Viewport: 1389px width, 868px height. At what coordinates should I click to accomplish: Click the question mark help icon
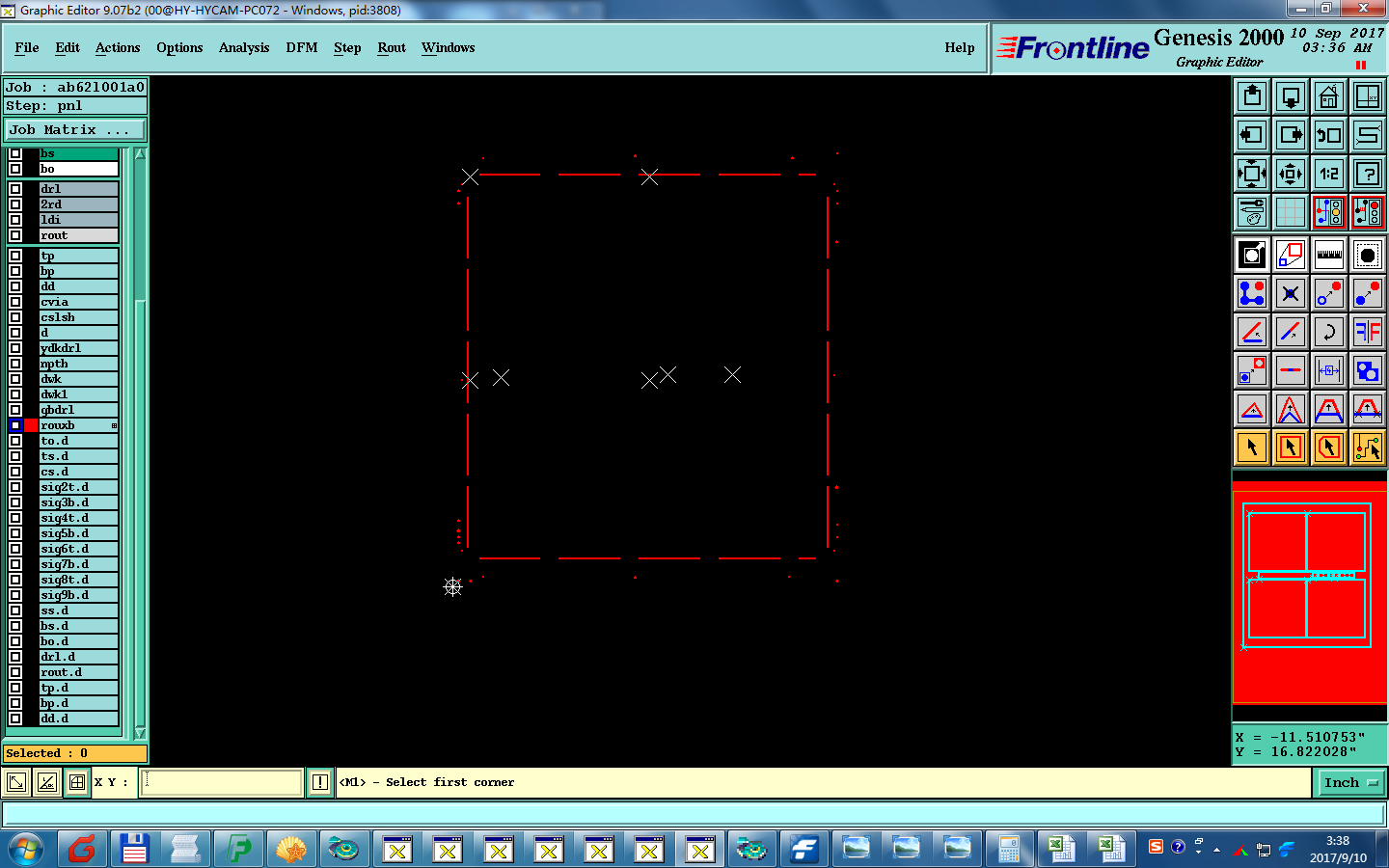pos(1368,174)
